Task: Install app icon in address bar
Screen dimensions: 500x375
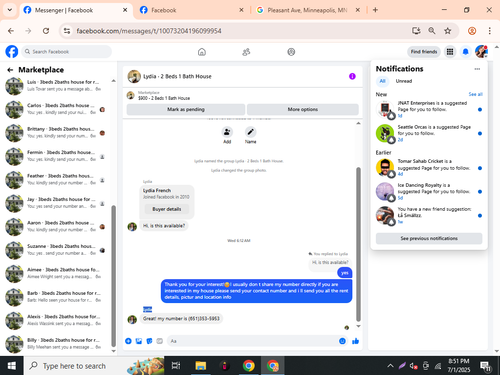Action: click(416, 31)
